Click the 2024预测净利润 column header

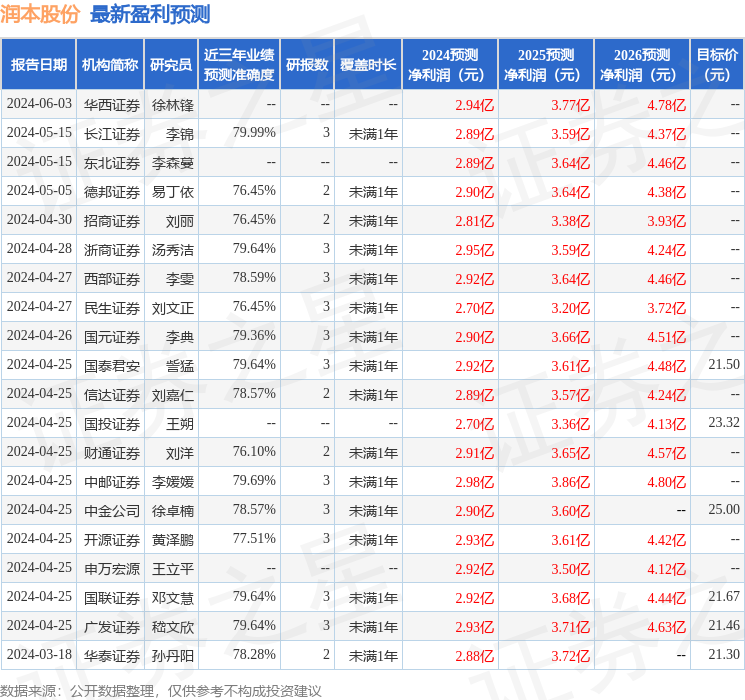pyautogui.click(x=450, y=65)
